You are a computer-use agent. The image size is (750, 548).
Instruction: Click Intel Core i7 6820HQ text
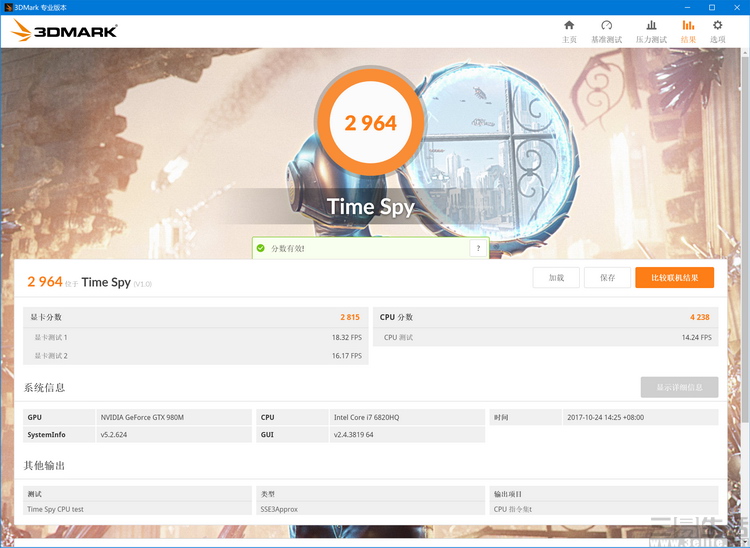pyautogui.click(x=366, y=417)
